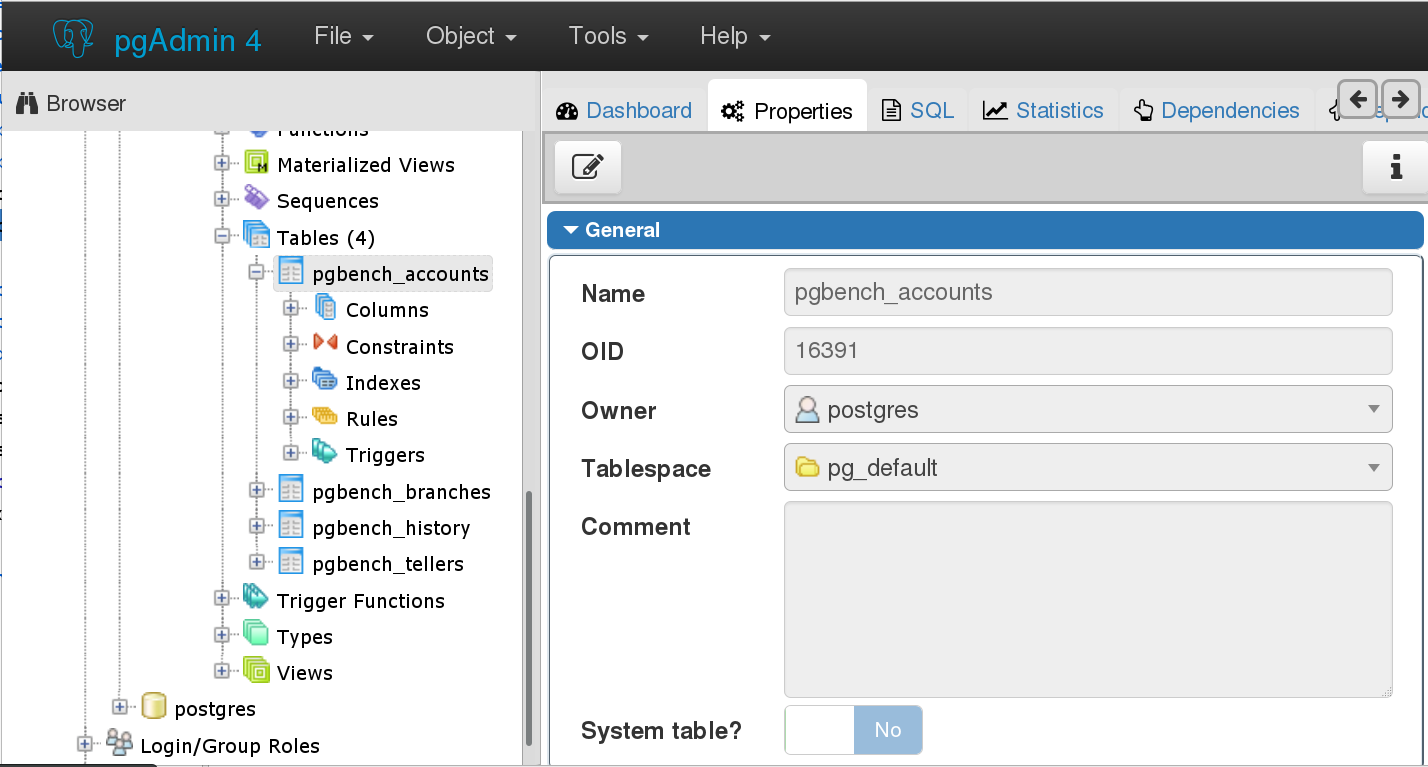Screen dimensions: 1428x767
Task: Switch to the SQL tab
Action: pyautogui.click(x=918, y=111)
